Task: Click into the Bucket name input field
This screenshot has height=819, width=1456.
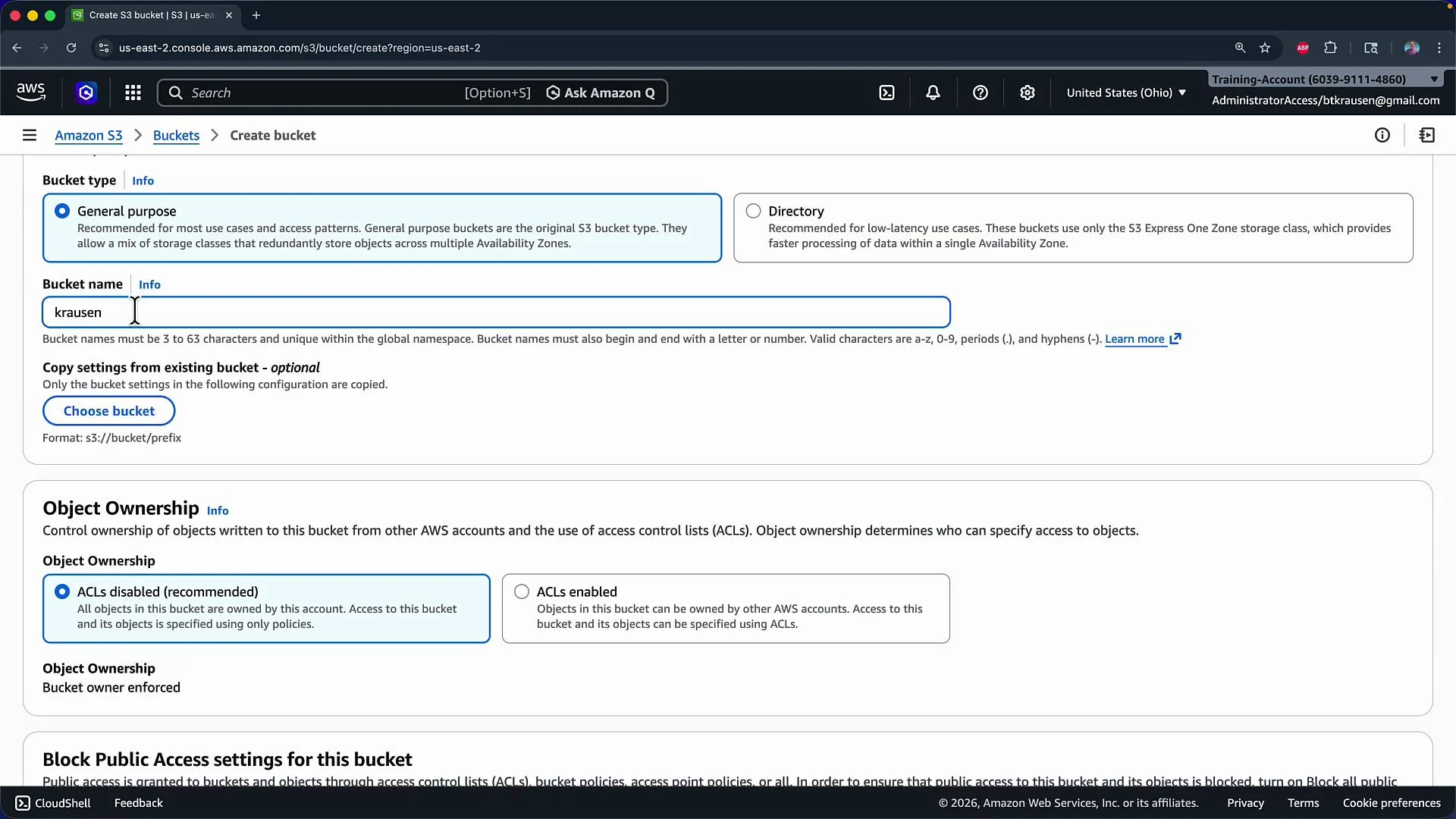Action: (x=496, y=312)
